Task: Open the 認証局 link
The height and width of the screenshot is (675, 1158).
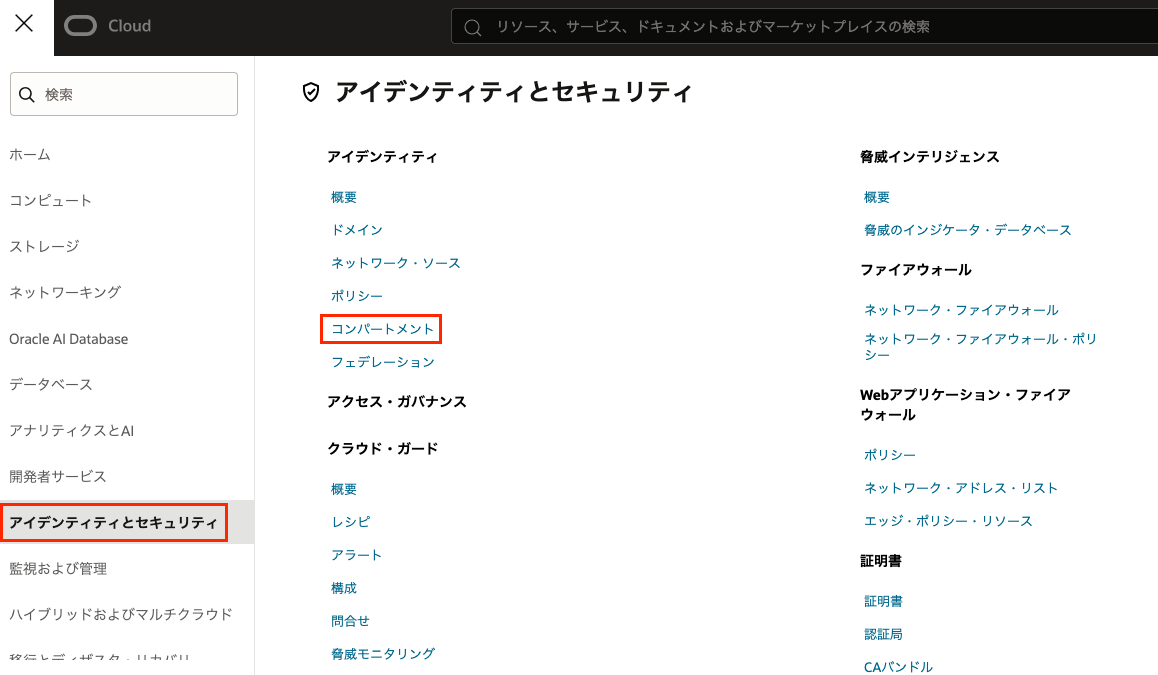Action: [883, 634]
